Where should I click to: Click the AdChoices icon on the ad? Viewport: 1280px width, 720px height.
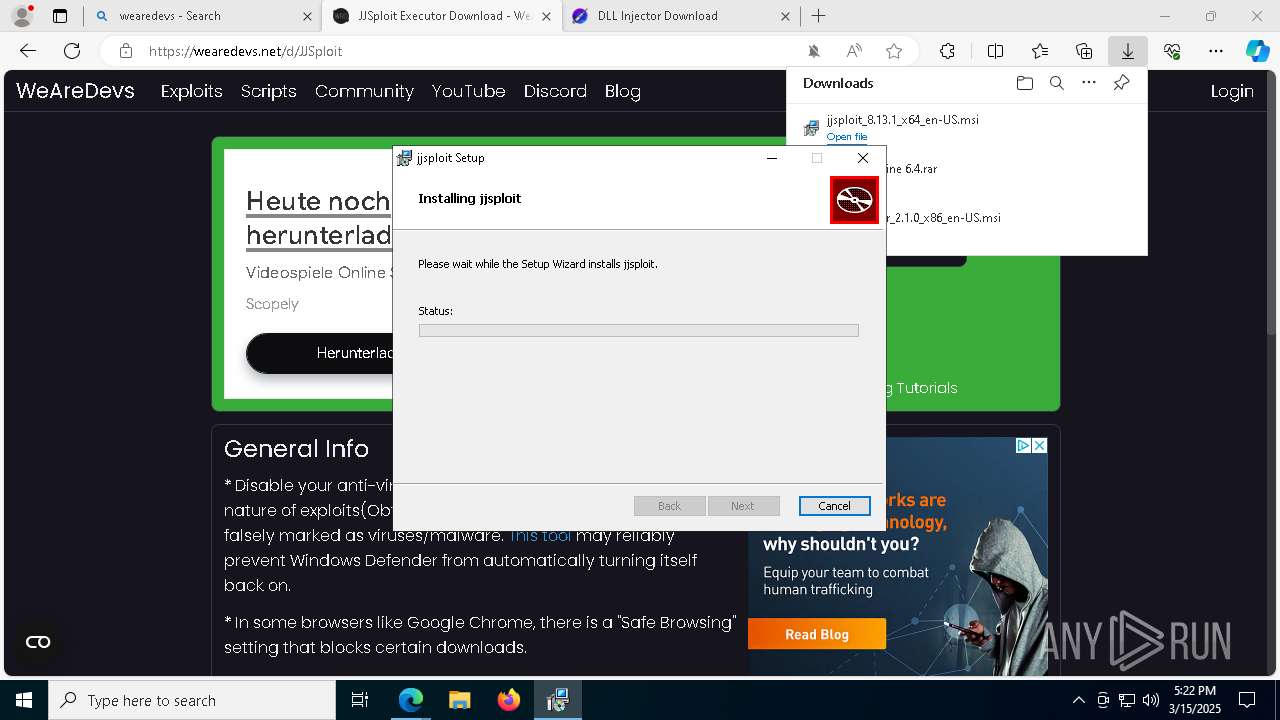(1024, 446)
